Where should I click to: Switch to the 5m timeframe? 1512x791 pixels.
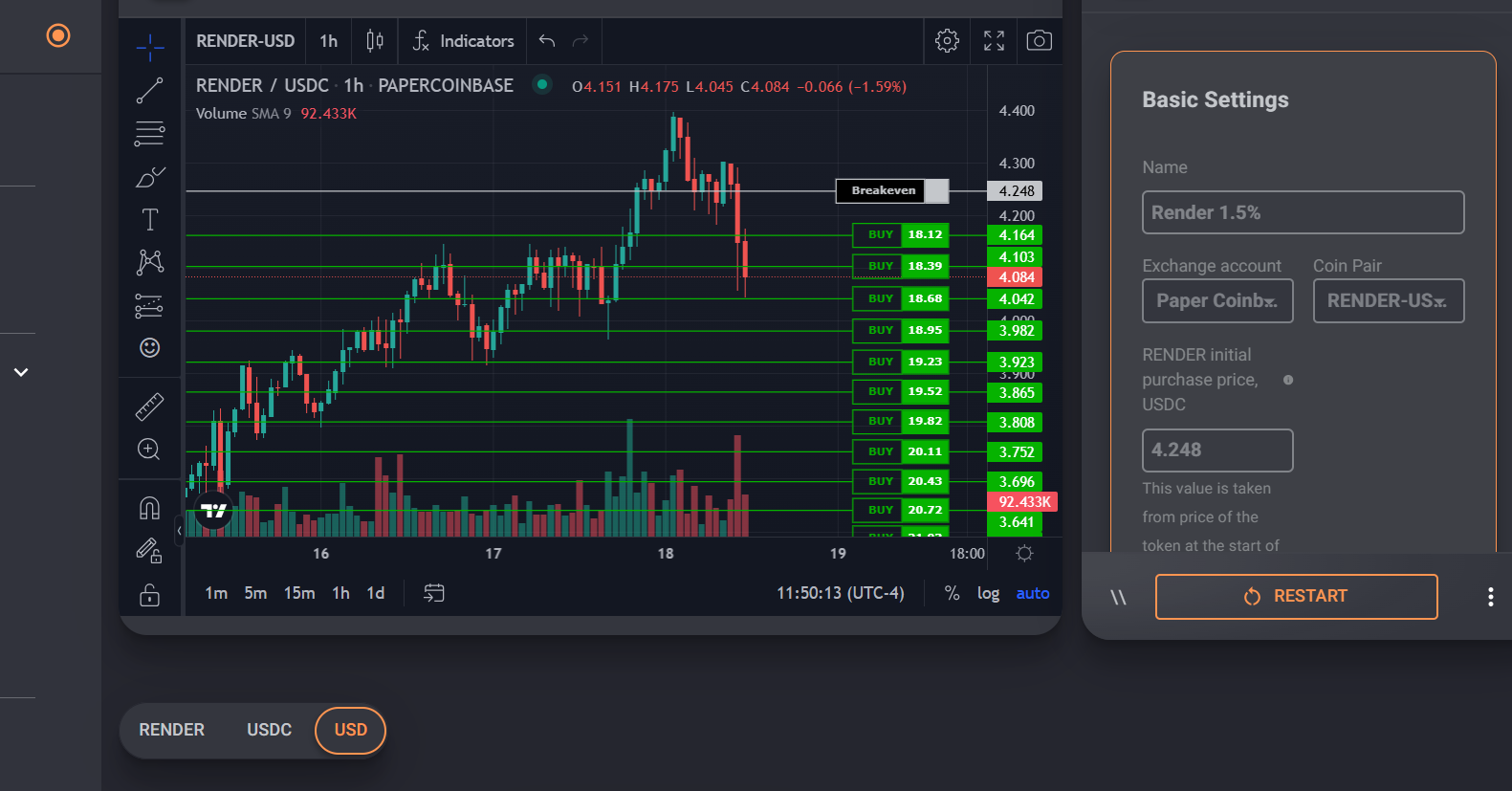pyautogui.click(x=255, y=593)
